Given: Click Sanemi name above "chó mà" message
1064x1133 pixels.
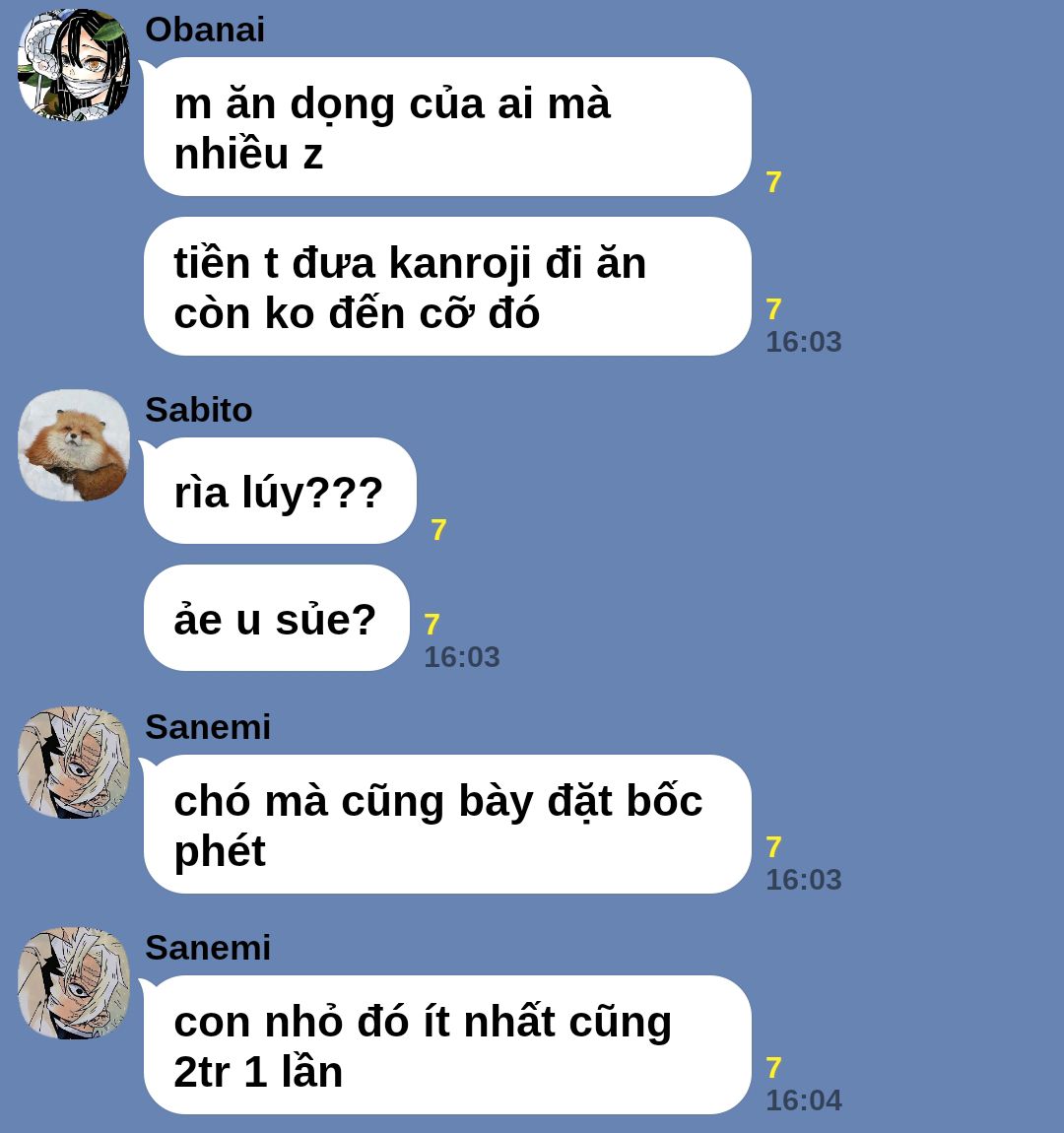Looking at the screenshot, I should tap(208, 727).
